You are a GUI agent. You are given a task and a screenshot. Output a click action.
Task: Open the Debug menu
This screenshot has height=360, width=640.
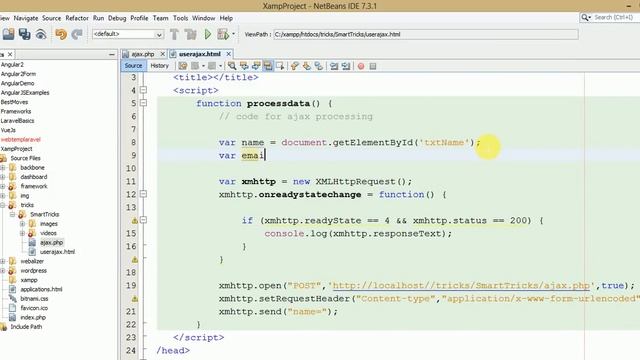[117, 18]
